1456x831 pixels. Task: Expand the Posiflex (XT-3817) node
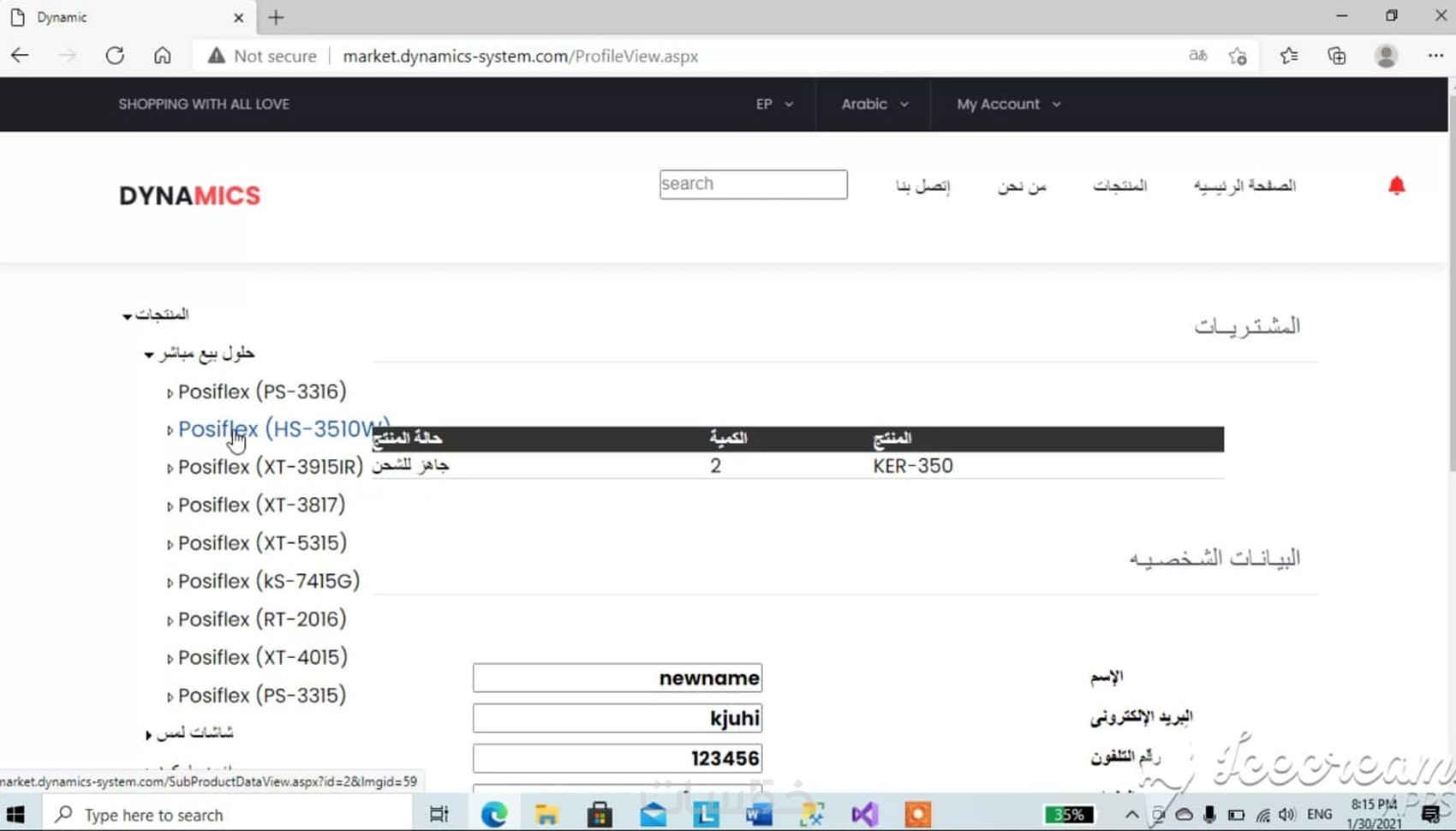170,506
